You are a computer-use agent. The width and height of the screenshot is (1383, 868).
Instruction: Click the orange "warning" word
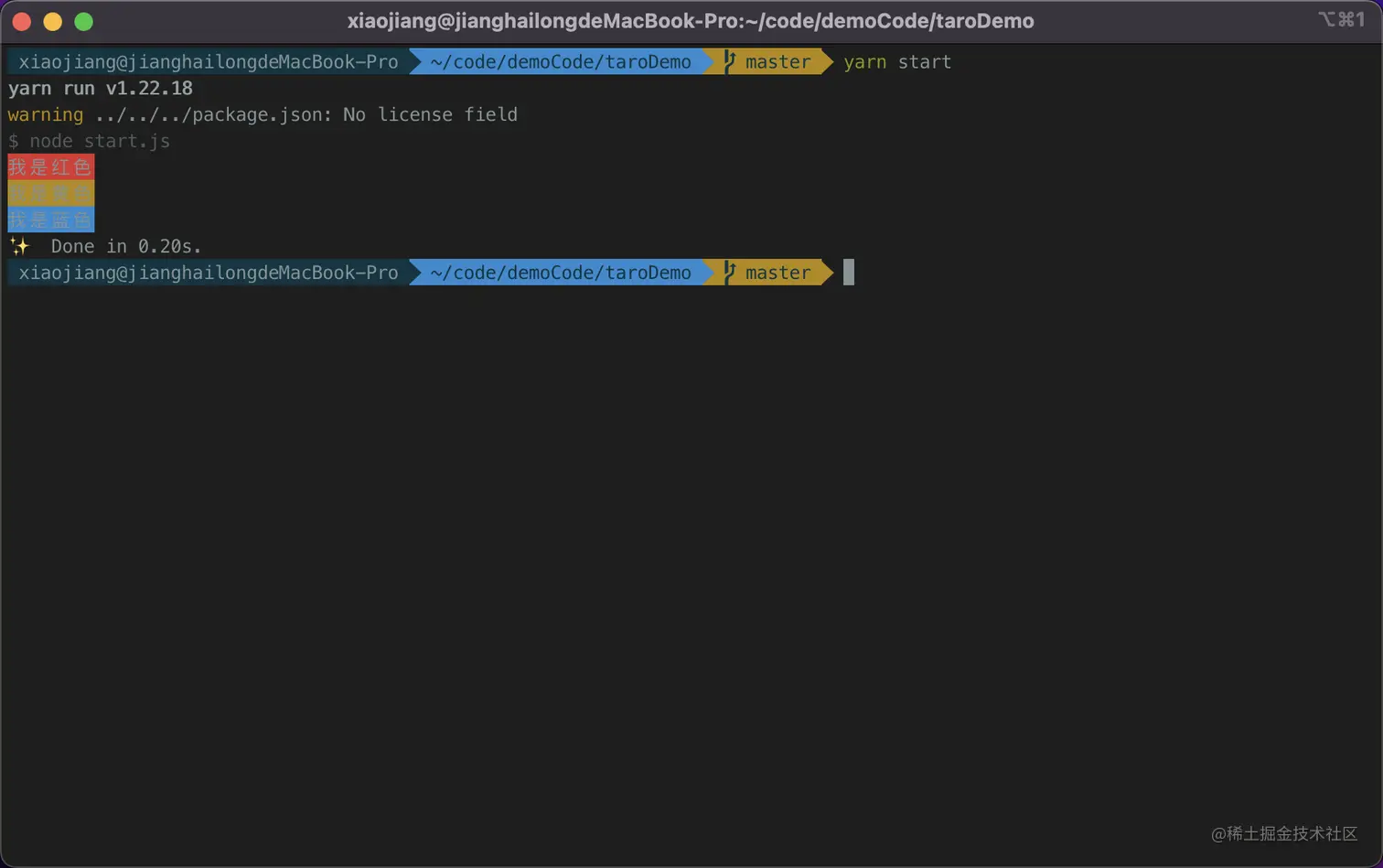click(x=46, y=115)
